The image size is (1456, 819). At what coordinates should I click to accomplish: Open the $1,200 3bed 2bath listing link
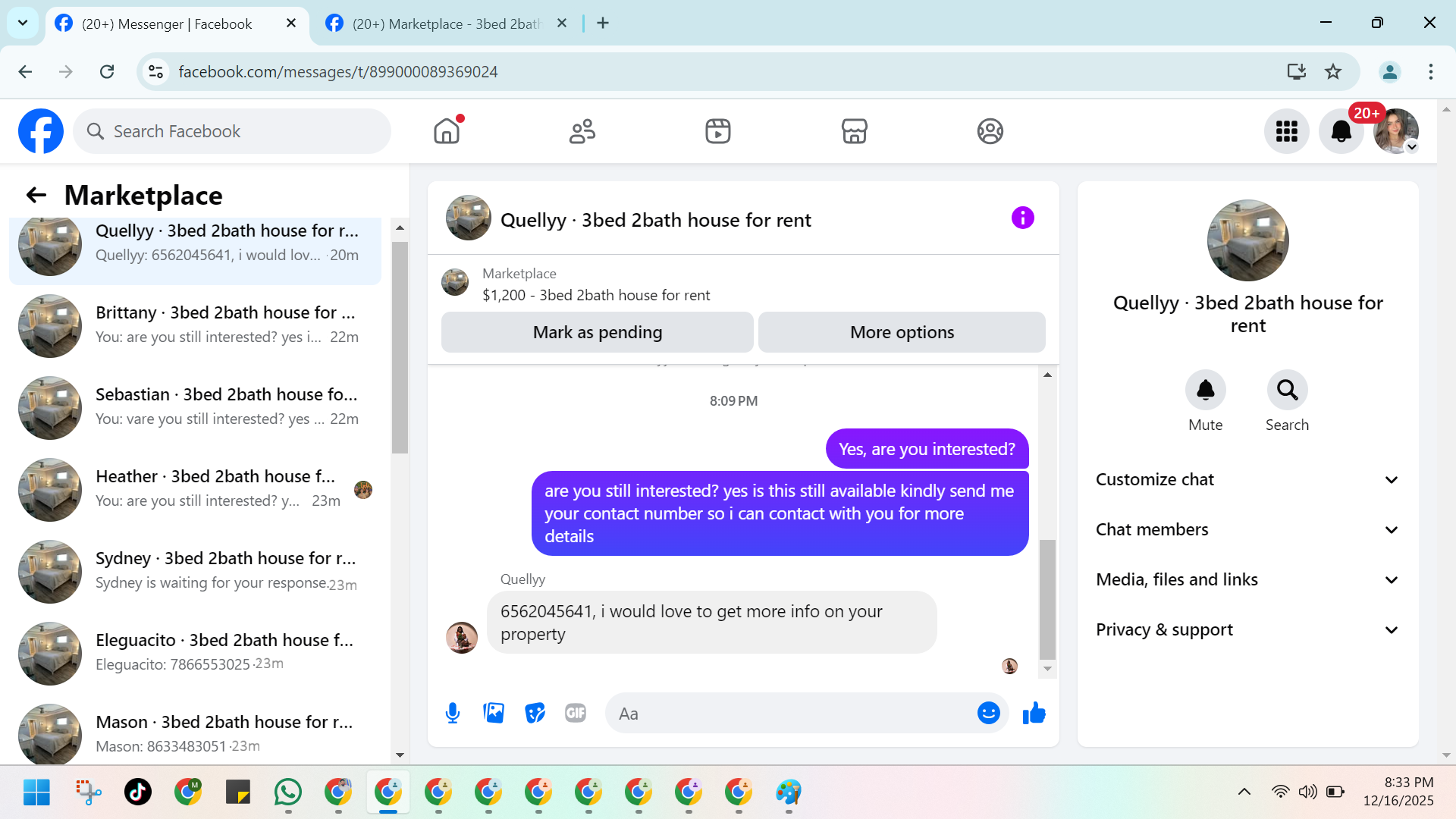pyautogui.click(x=596, y=295)
